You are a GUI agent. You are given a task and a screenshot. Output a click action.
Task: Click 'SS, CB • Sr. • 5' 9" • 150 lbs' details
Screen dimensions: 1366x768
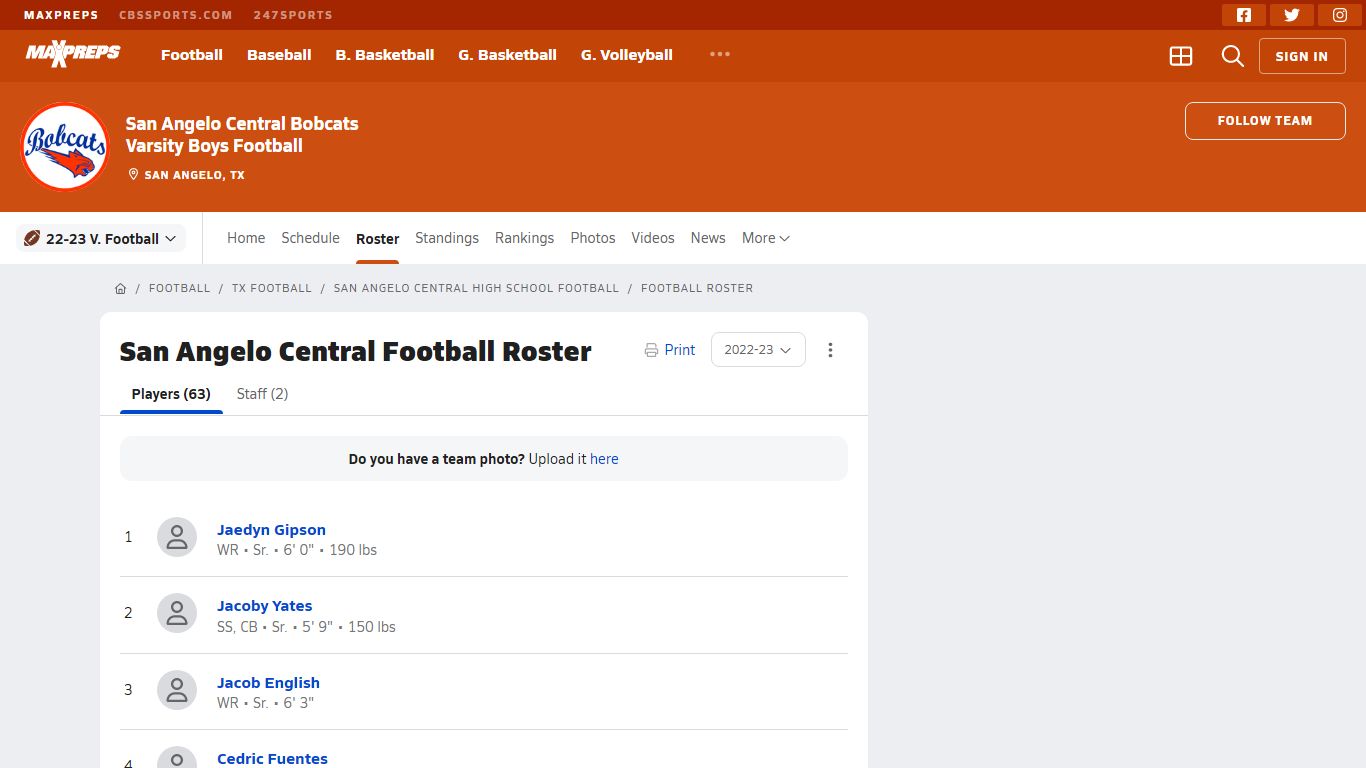click(x=306, y=627)
